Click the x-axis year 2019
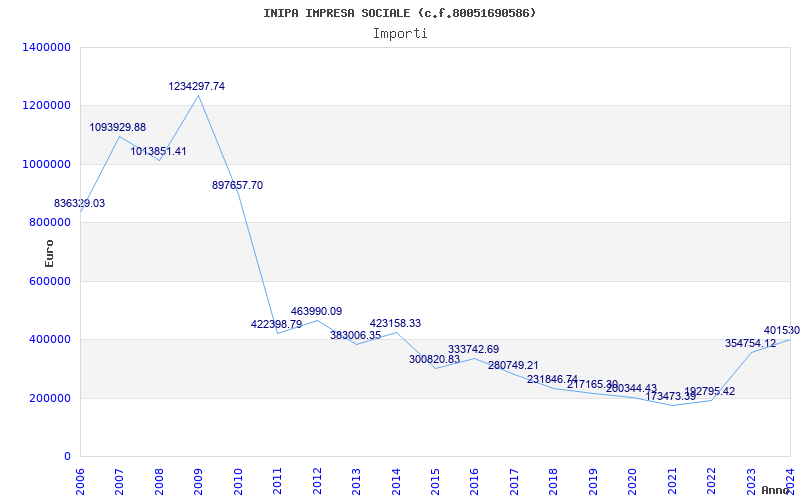800x500 pixels. (593, 481)
